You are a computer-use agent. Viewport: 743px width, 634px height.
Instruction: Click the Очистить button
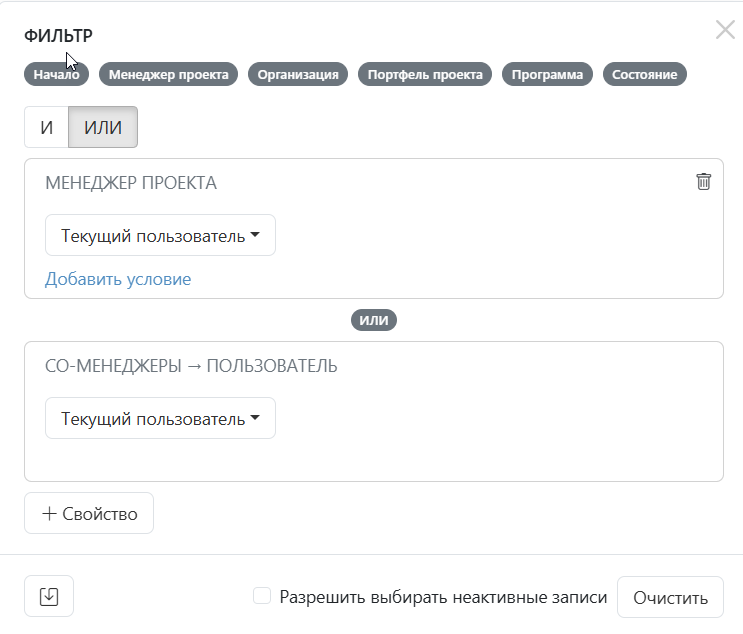point(670,598)
